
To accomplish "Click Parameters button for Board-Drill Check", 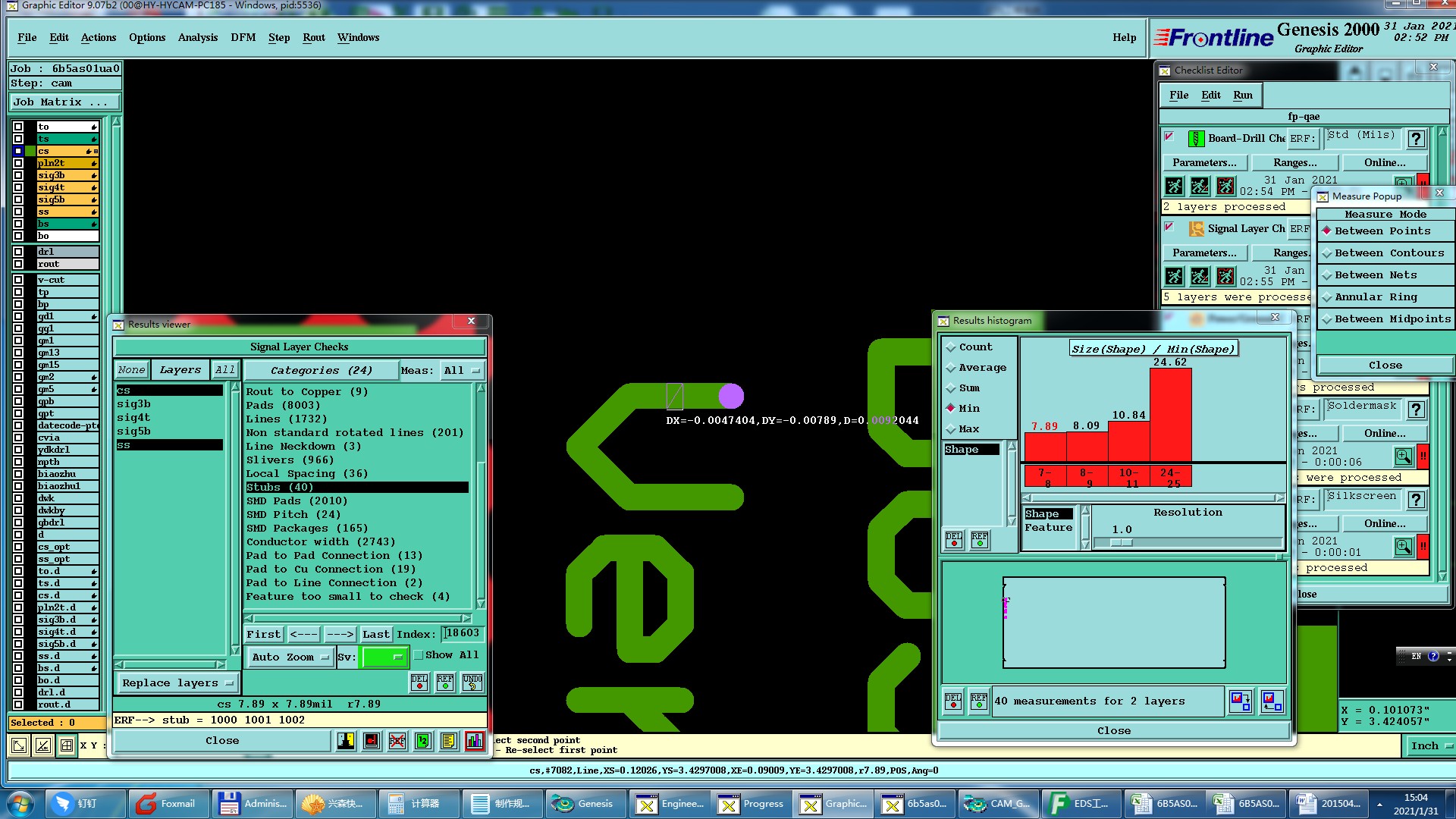I will (x=1203, y=163).
